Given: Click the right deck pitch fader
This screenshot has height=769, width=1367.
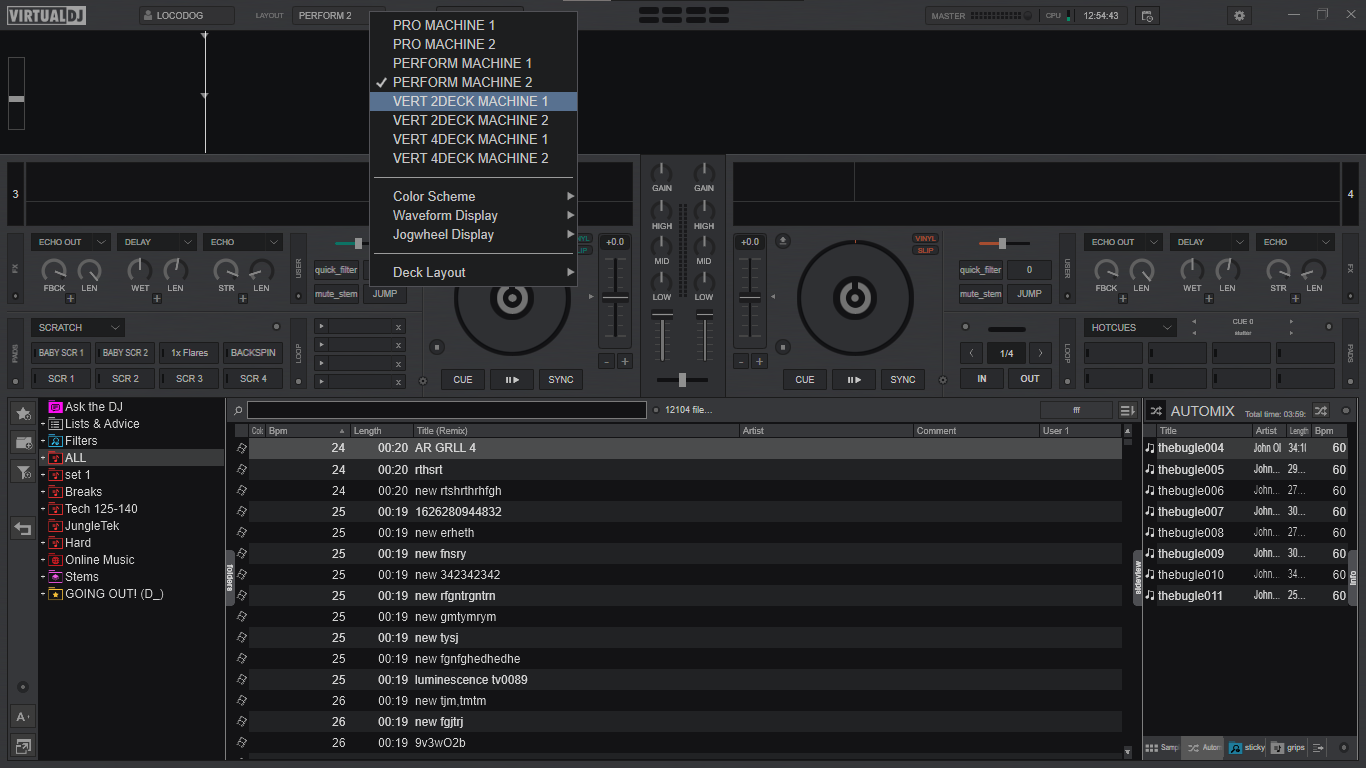Looking at the screenshot, I should tap(750, 297).
